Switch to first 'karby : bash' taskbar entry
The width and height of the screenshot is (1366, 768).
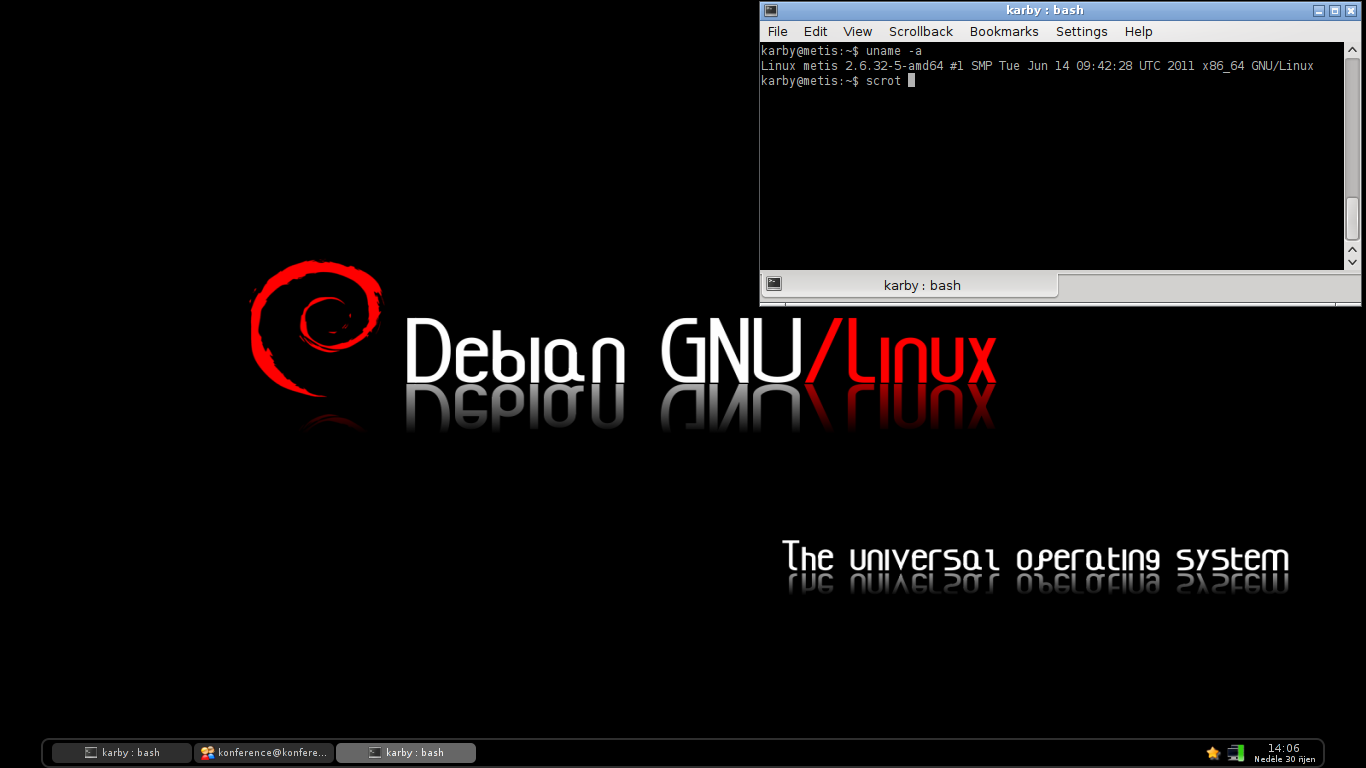tap(122, 753)
